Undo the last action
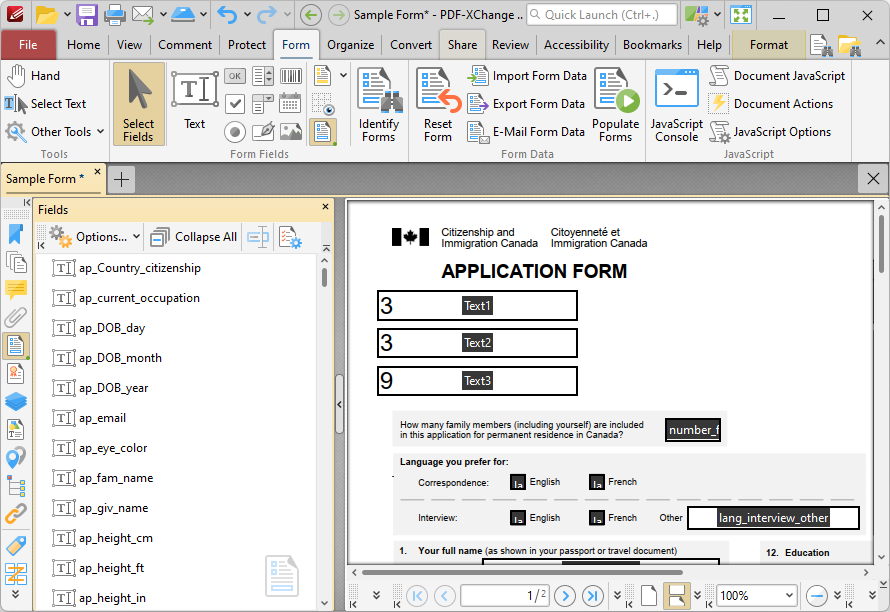This screenshot has height=612, width=890. click(x=227, y=15)
